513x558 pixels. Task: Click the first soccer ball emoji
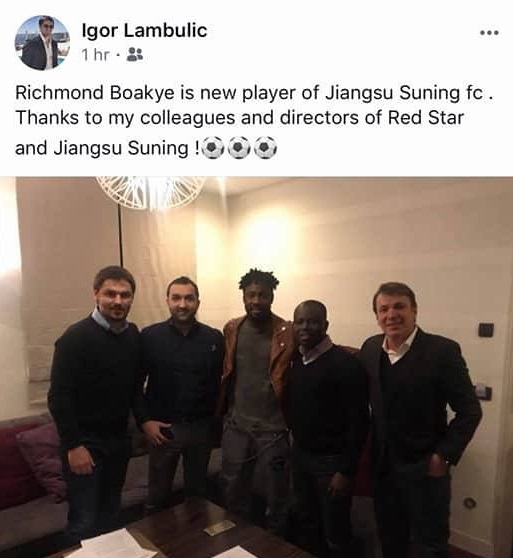coord(213,147)
